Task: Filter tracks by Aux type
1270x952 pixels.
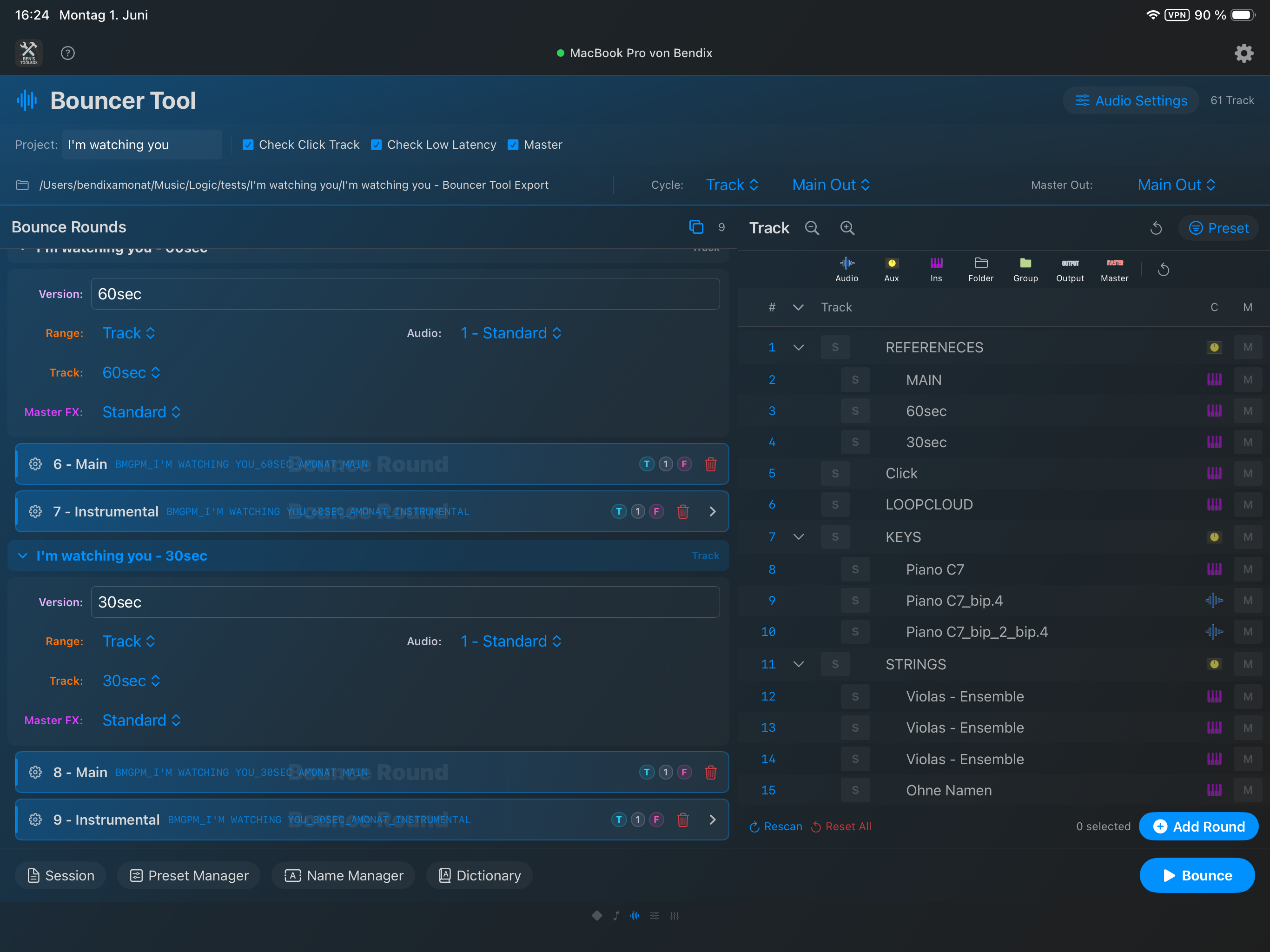Action: pos(892,269)
